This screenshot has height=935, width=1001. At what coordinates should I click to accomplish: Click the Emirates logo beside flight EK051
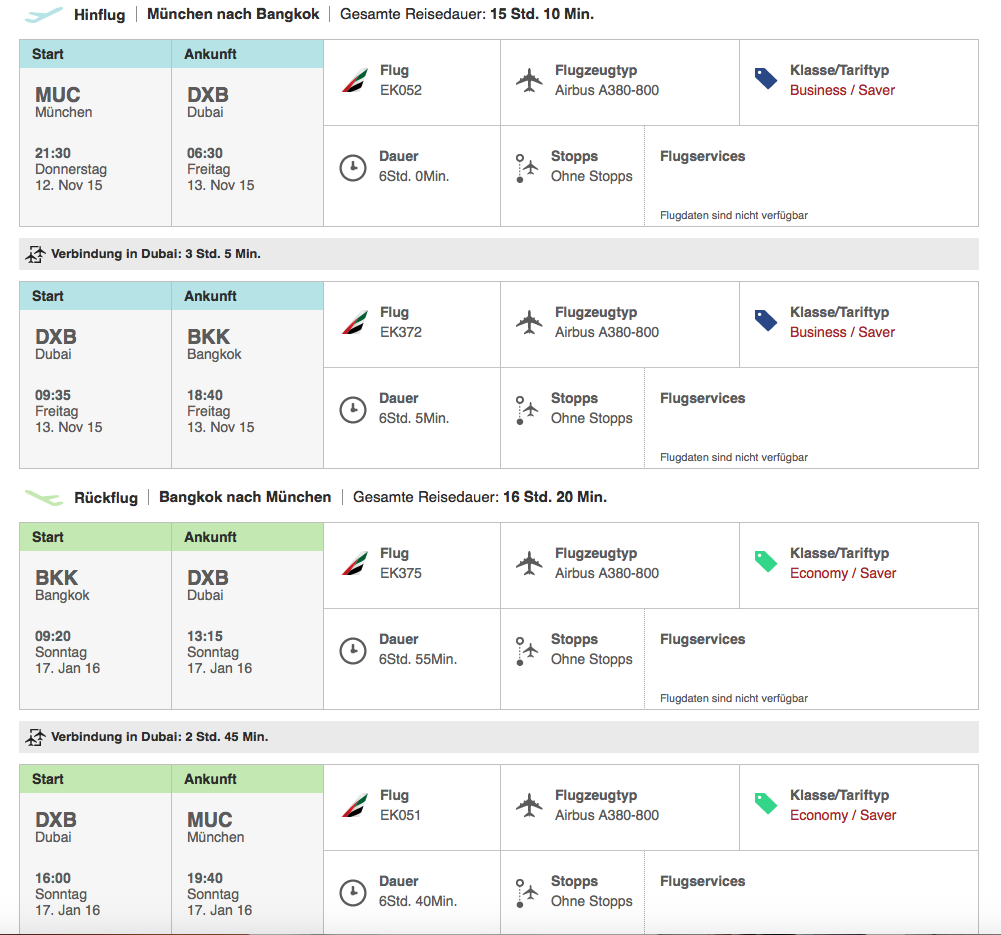[x=355, y=805]
